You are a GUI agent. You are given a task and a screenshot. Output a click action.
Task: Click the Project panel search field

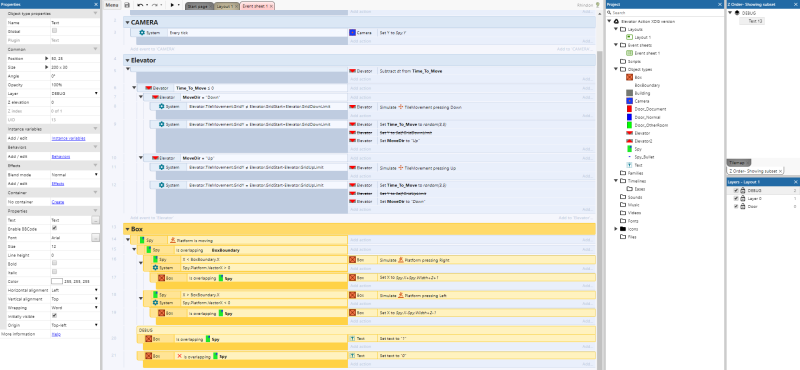click(x=665, y=13)
